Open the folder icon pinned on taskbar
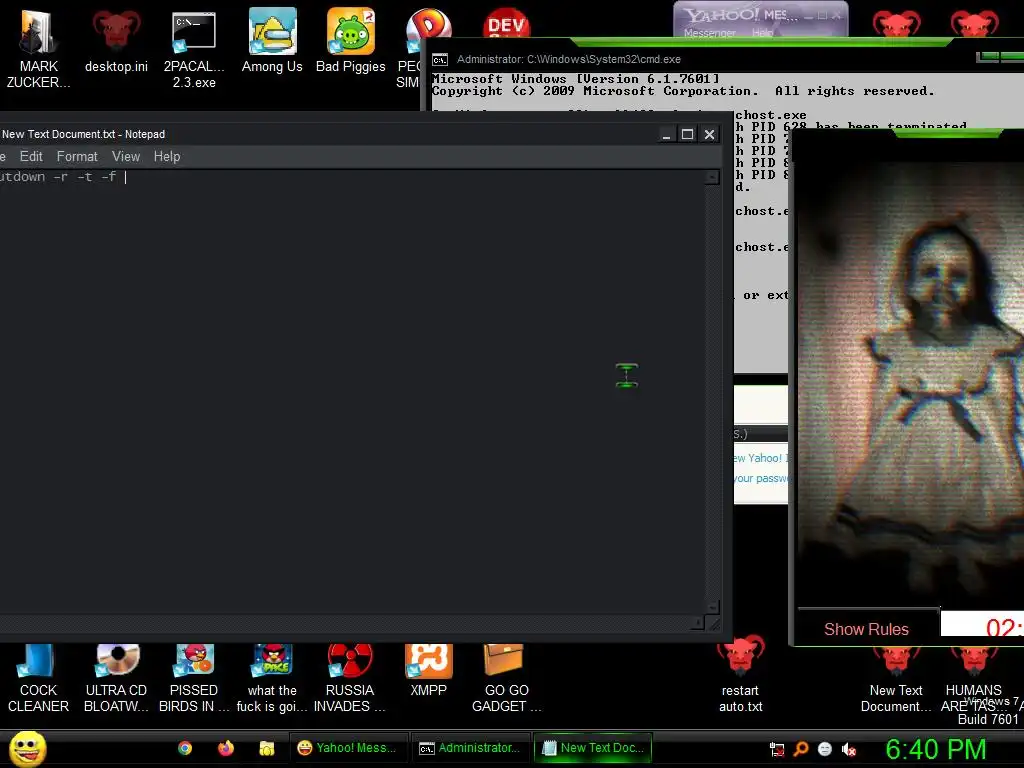This screenshot has width=1024, height=768. [266, 748]
